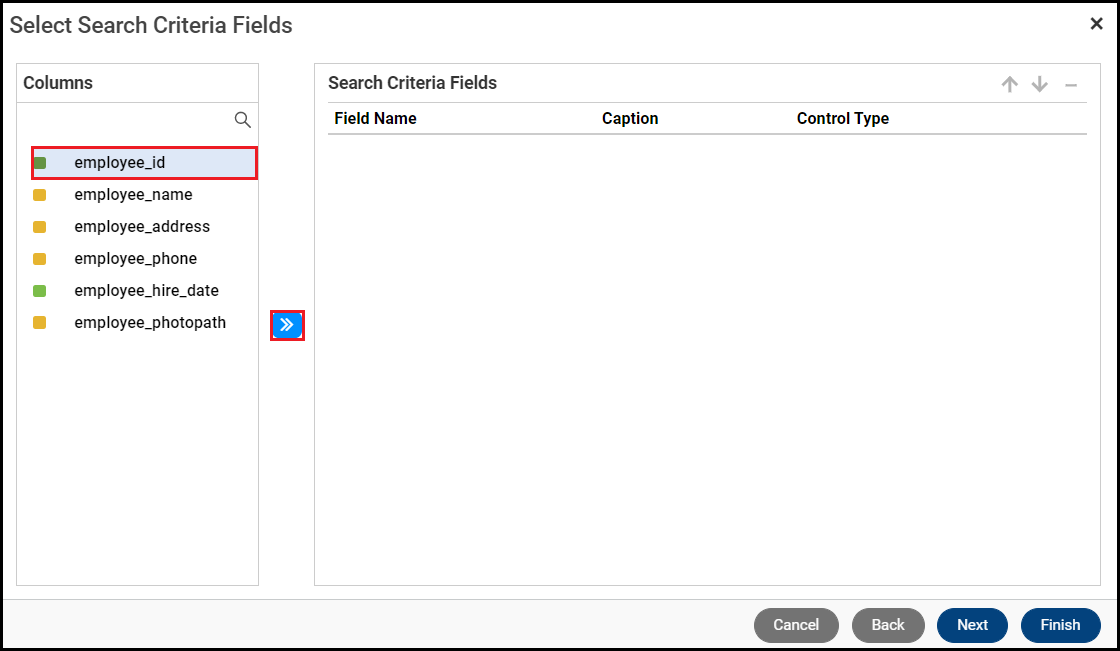Click the search magnifier in Columns panel
This screenshot has height=651, width=1120.
point(242,120)
